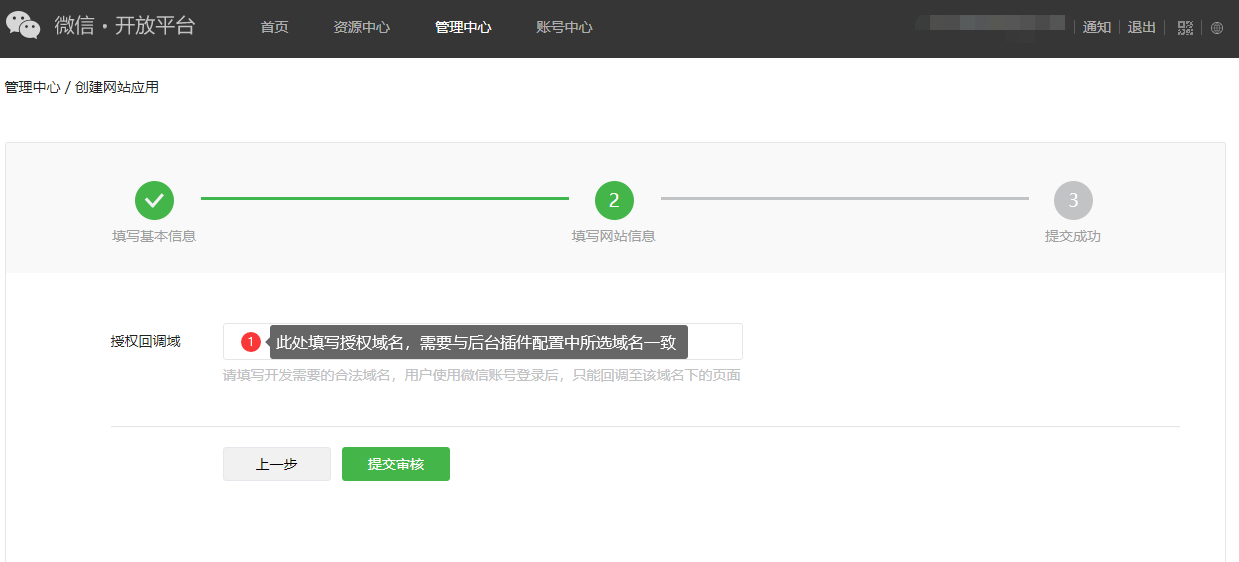Image resolution: width=1239 pixels, height=562 pixels.
Task: Open 资源中心 in the top navigation
Action: (361, 28)
